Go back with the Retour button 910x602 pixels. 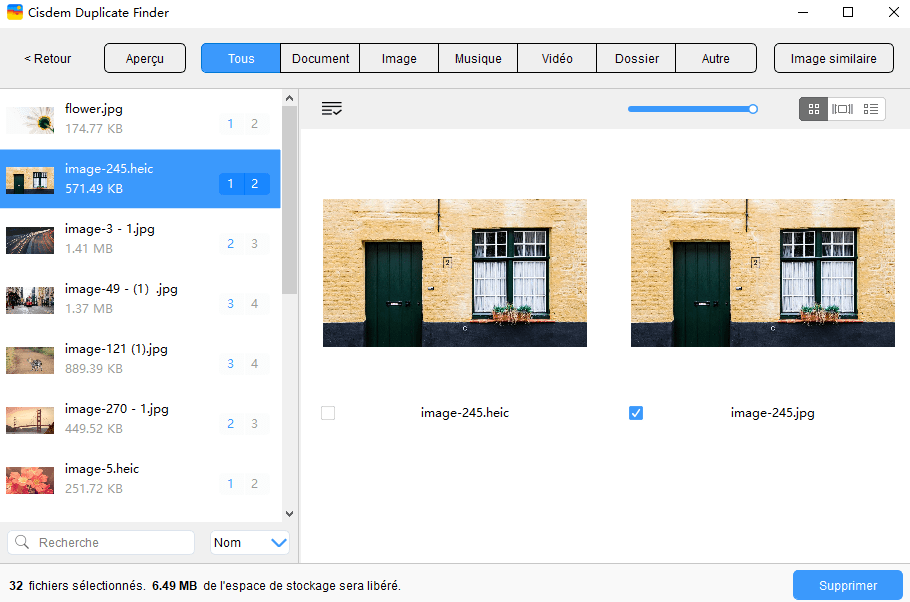coord(48,58)
